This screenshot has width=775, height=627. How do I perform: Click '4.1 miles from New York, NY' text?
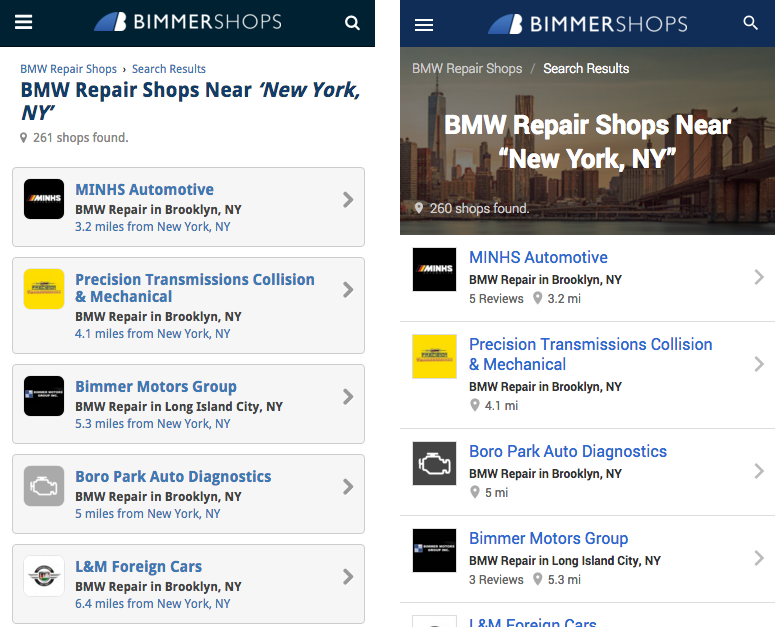coord(153,334)
